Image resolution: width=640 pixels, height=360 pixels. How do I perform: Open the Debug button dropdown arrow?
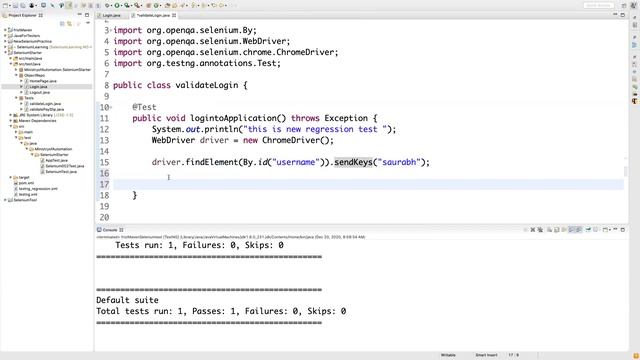coord(111,6)
